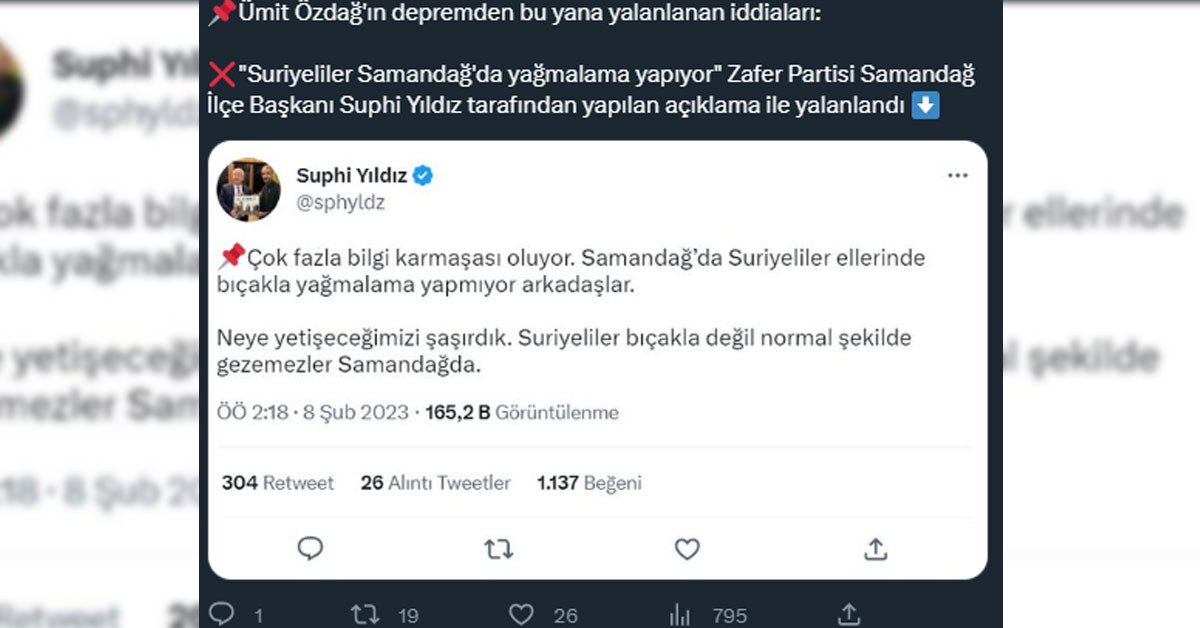Open view analytics icon showing 795
This screenshot has height=628, width=1200.
(x=680, y=613)
